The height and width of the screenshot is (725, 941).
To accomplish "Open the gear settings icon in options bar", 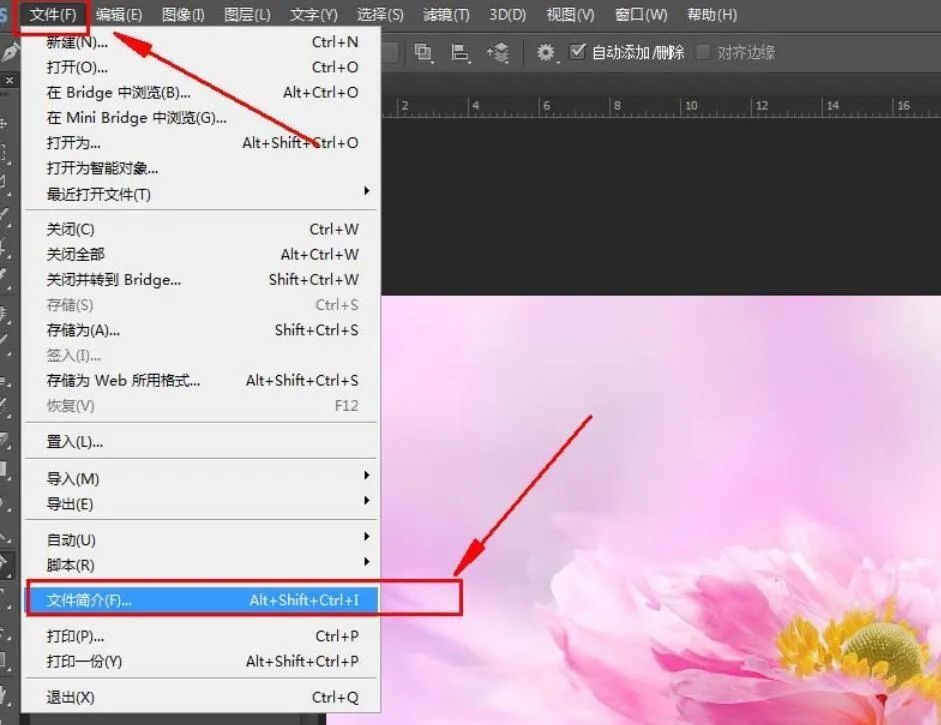I will click(x=545, y=53).
